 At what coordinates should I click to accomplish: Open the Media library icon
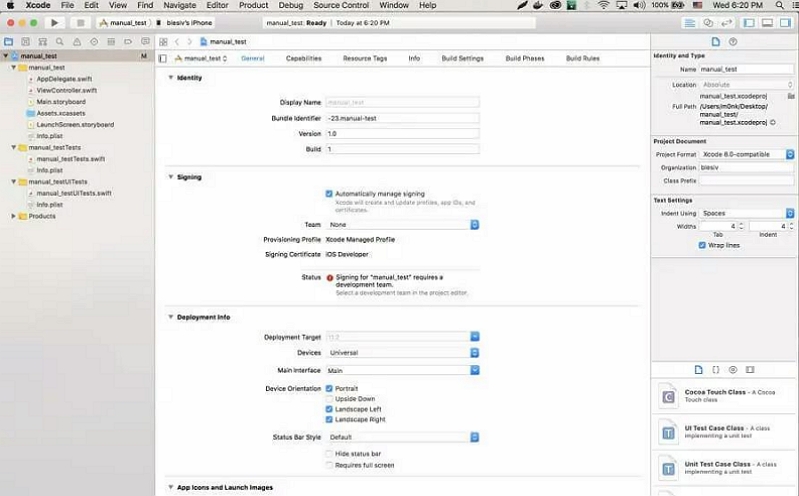(x=750, y=370)
